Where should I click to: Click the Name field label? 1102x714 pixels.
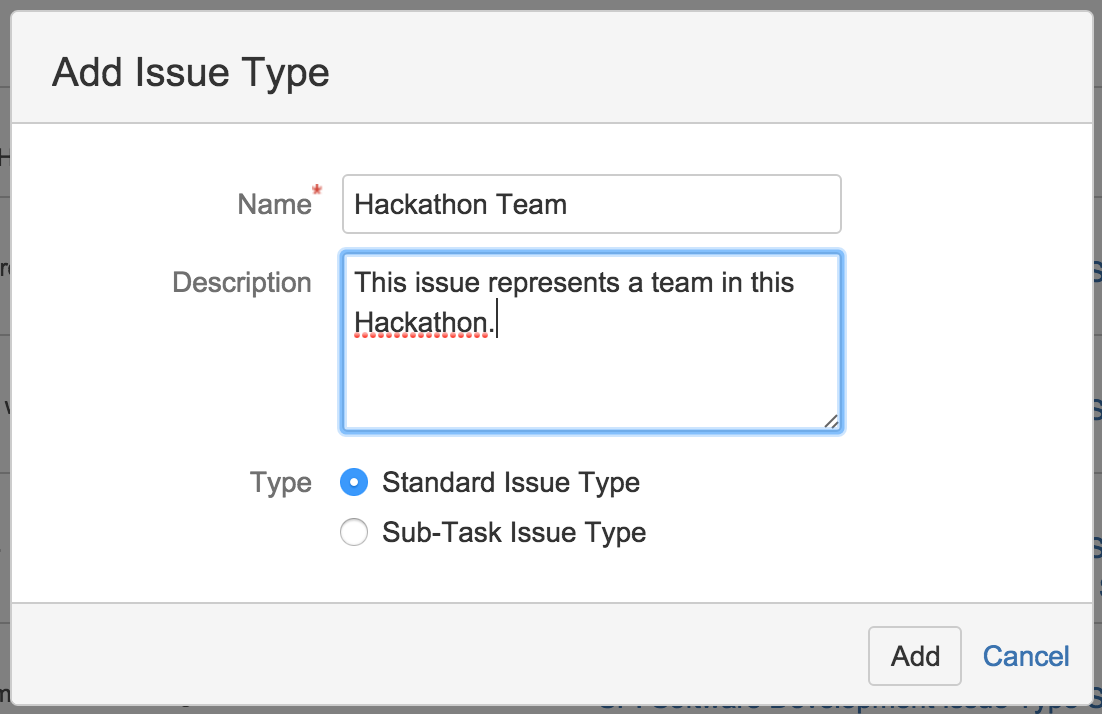point(275,204)
